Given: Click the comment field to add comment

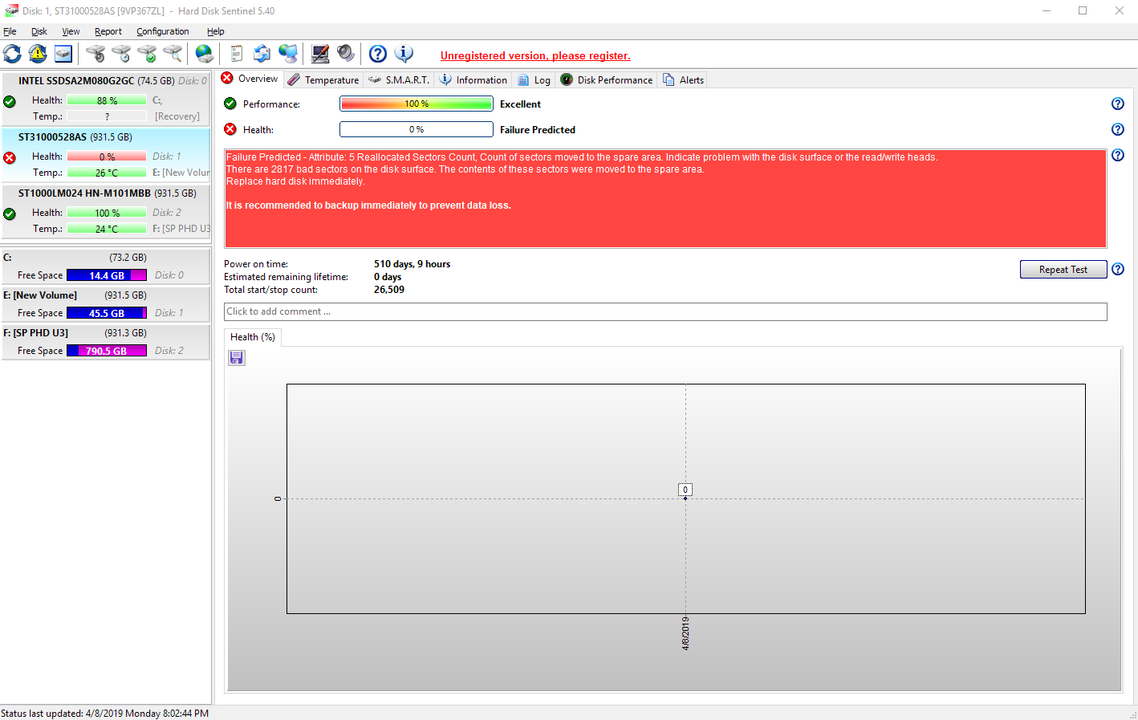Looking at the screenshot, I should click(666, 311).
